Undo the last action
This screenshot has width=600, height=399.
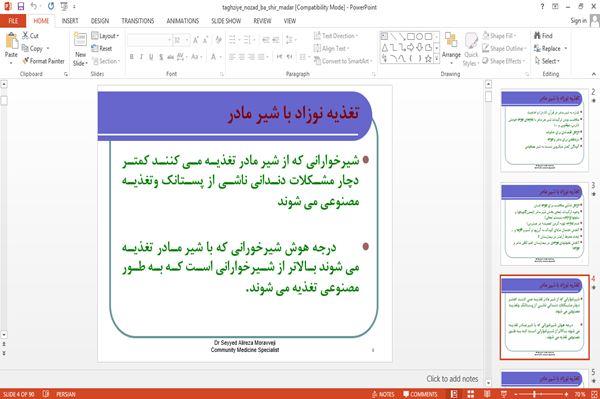point(34,7)
